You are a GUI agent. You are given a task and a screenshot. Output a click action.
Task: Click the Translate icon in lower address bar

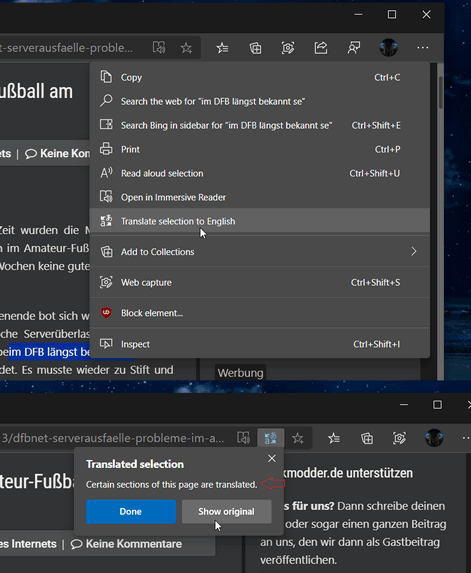271,438
